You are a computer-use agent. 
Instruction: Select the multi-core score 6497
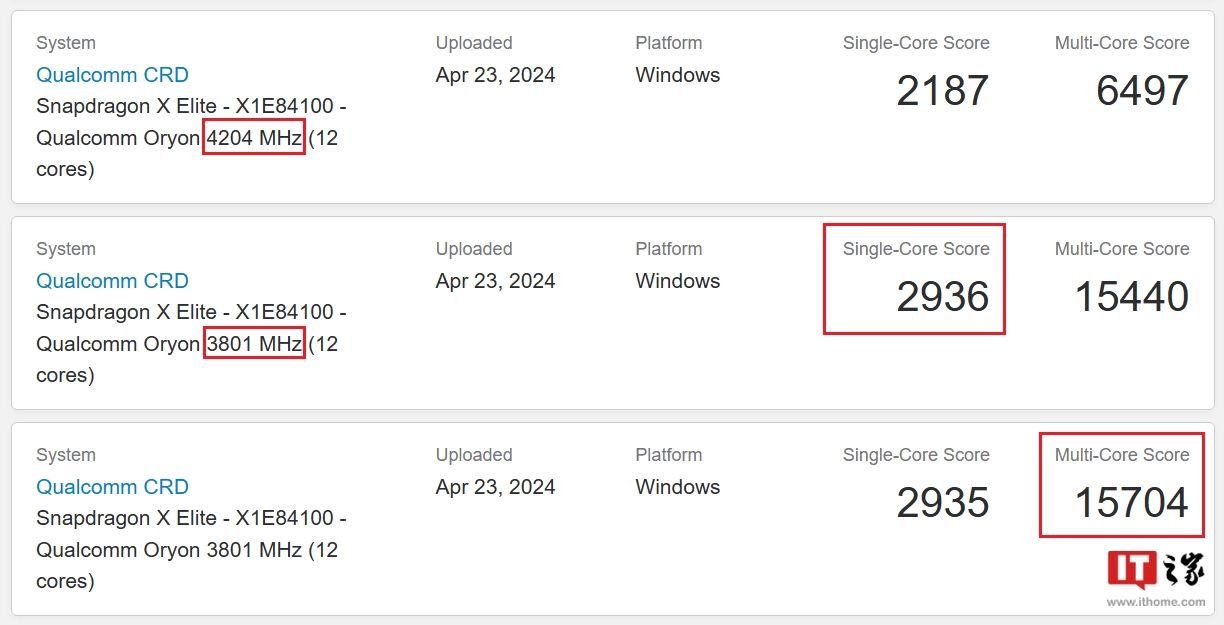coord(1142,91)
